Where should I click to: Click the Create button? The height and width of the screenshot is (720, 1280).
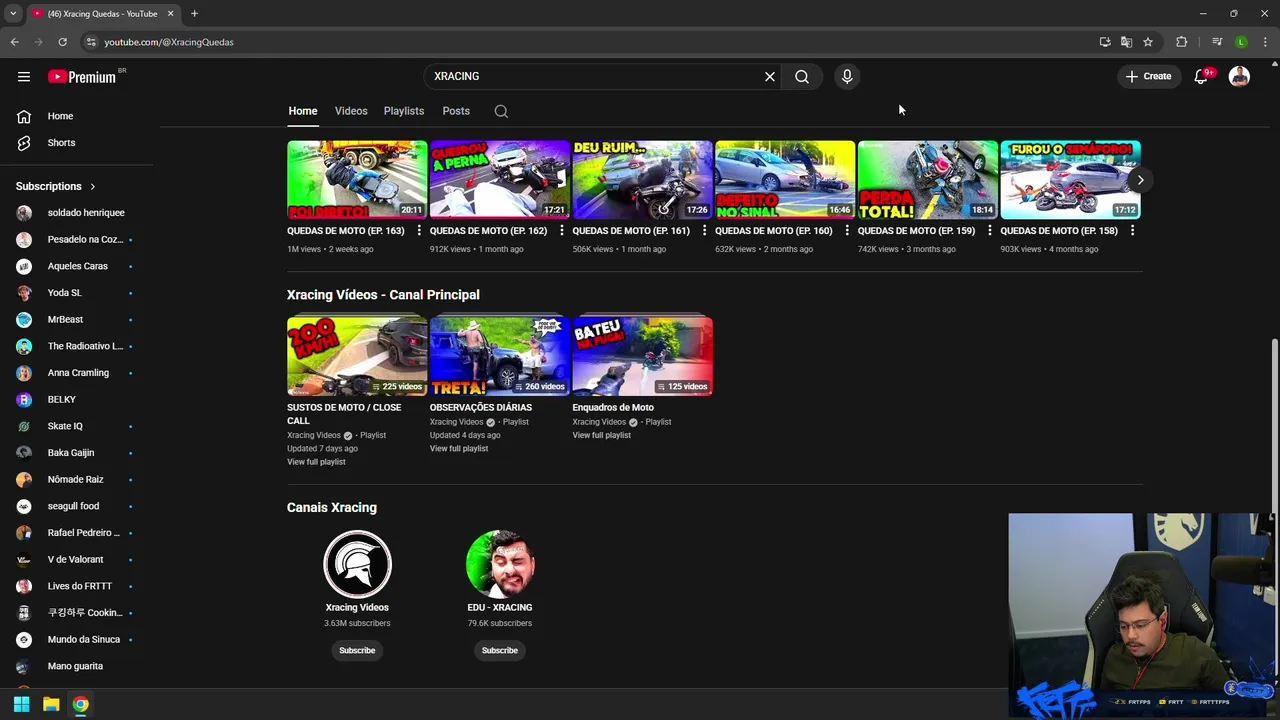coord(1148,76)
